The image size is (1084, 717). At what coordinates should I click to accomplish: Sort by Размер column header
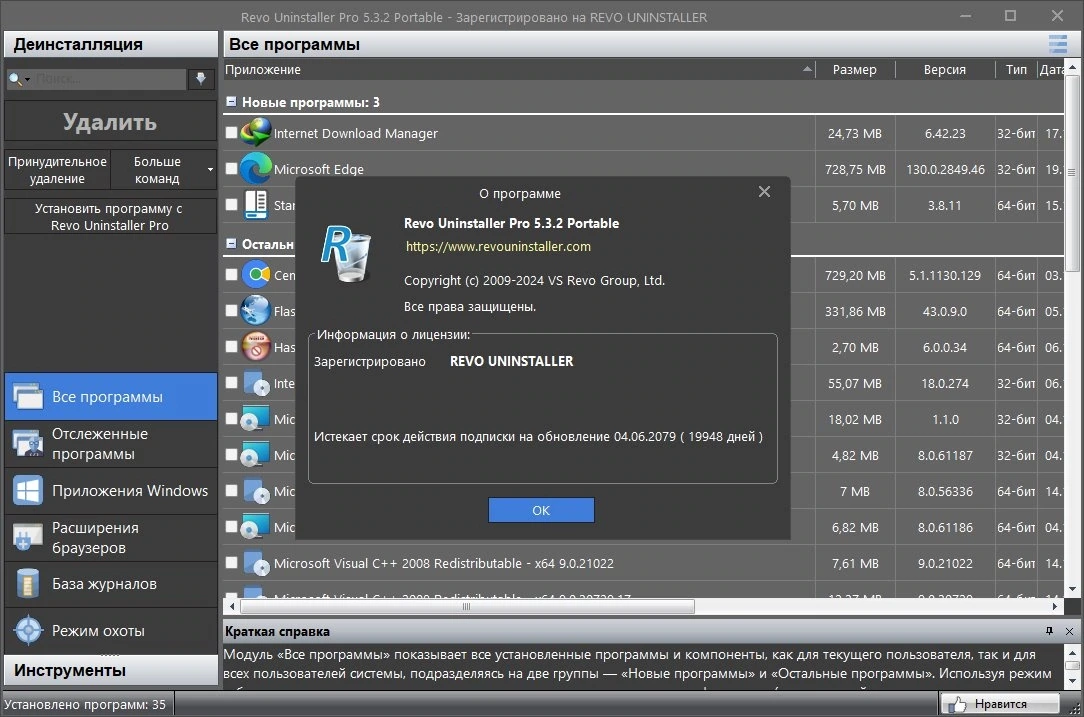click(855, 69)
